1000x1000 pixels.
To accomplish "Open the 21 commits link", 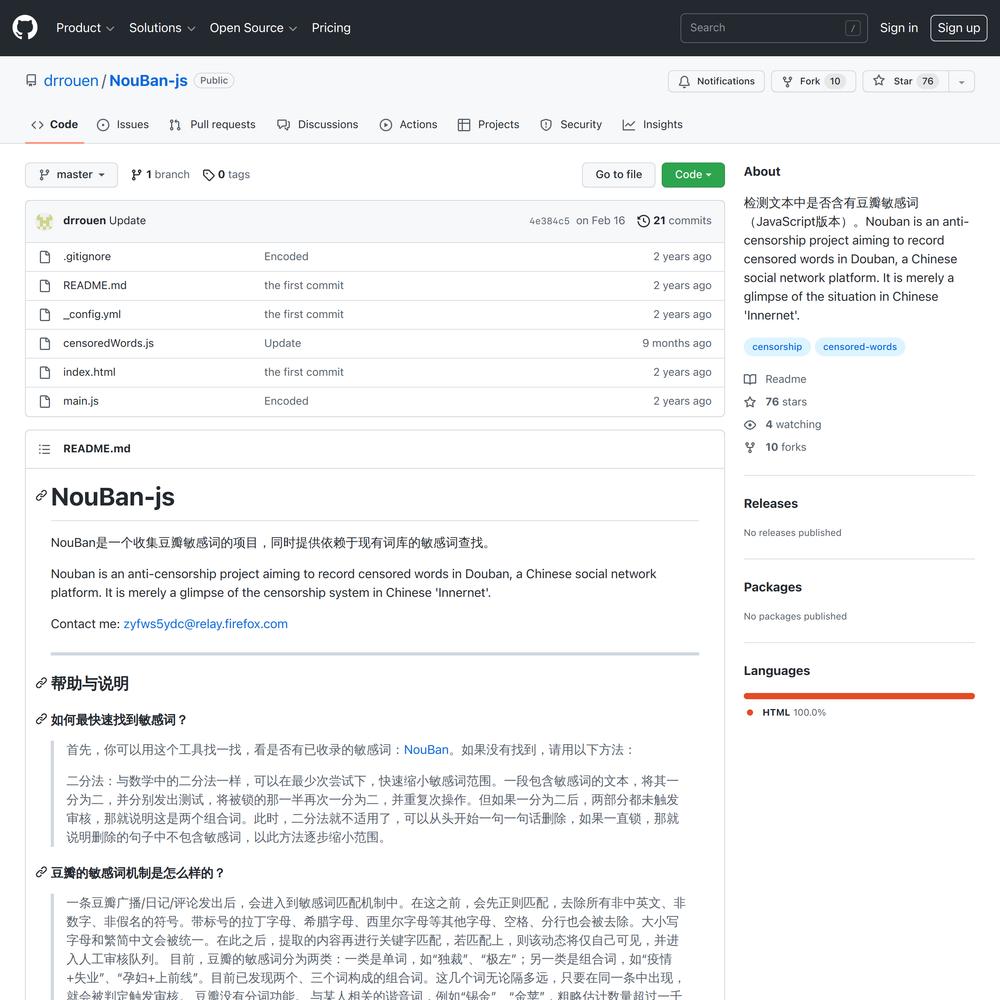I will (674, 221).
